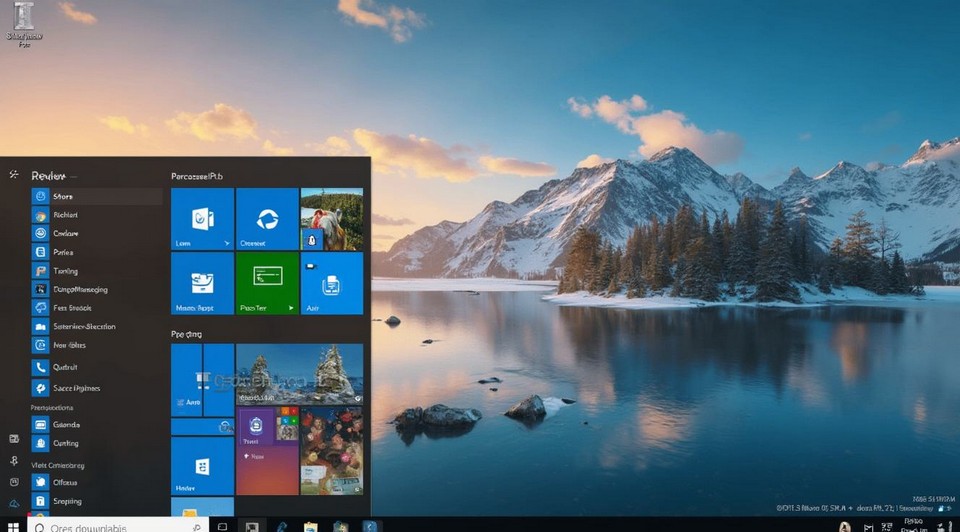Select the Pre ding tile group header
The image size is (960, 532).
tap(186, 334)
